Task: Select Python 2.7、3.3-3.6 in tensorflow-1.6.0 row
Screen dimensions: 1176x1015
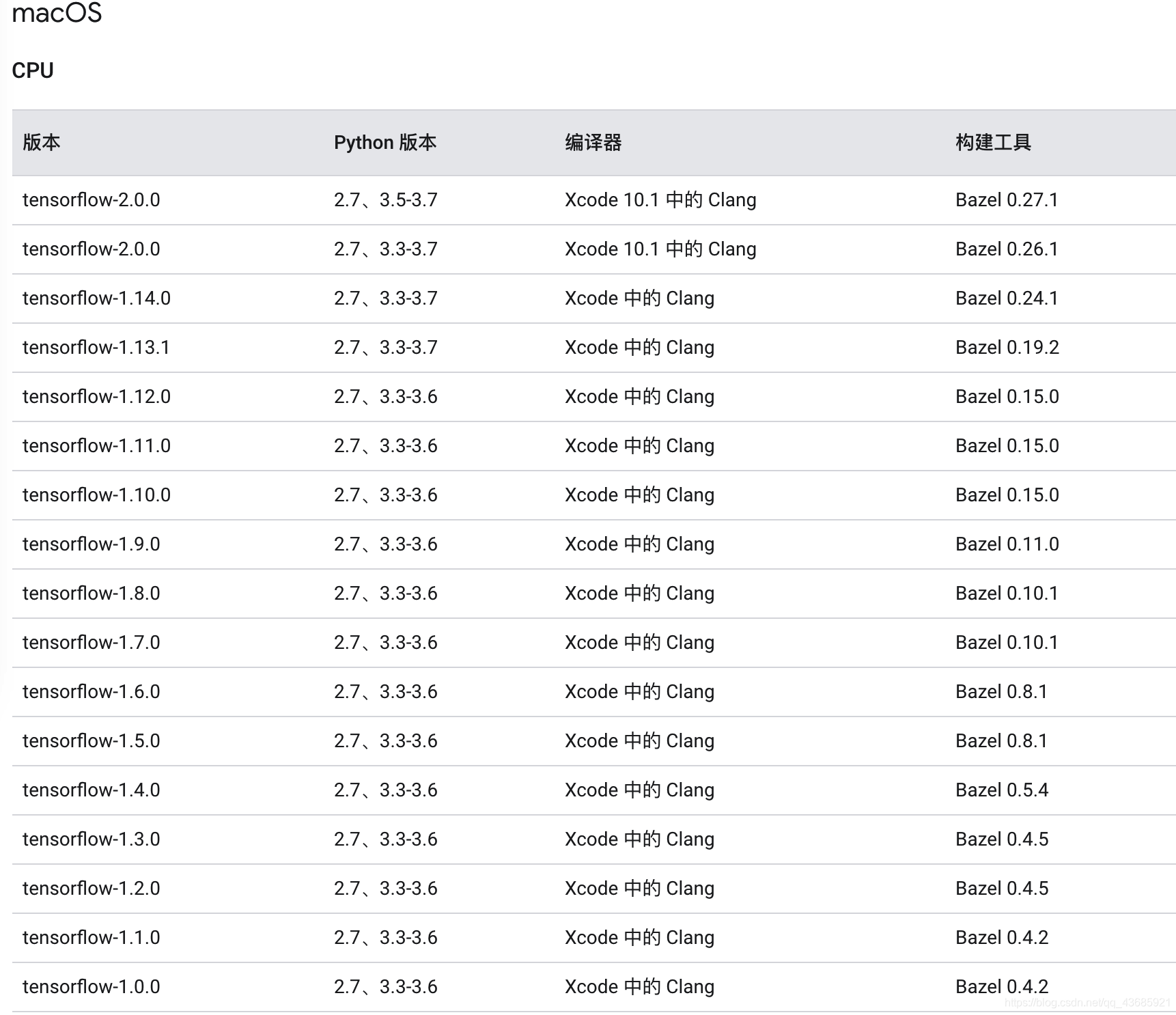Action: click(386, 692)
